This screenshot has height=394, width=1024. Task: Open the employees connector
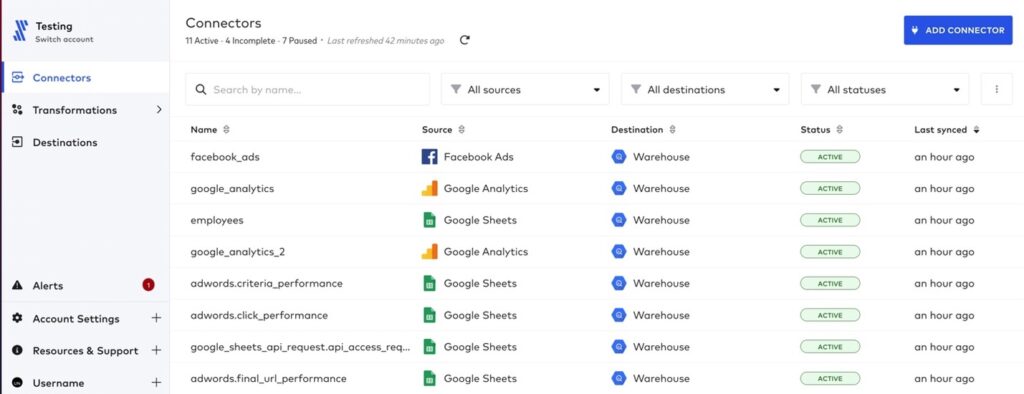[x=217, y=220]
